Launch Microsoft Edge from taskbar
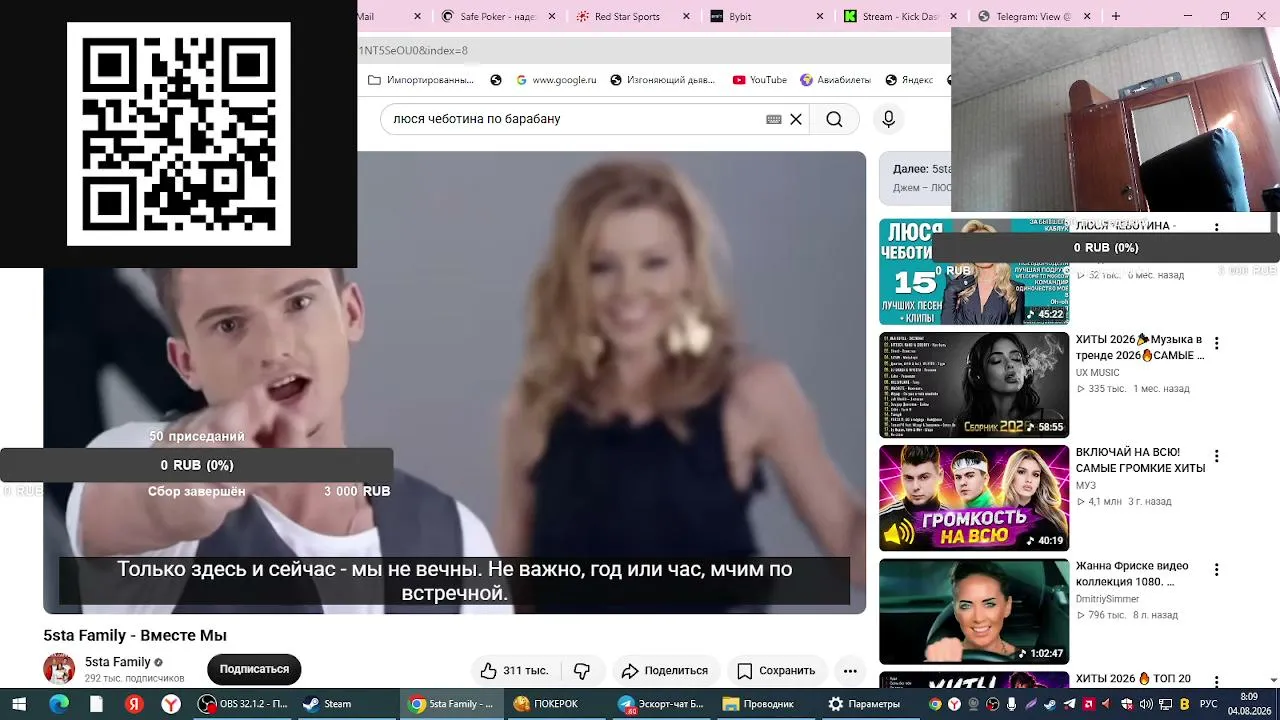Image resolution: width=1280 pixels, height=720 pixels. [x=59, y=704]
